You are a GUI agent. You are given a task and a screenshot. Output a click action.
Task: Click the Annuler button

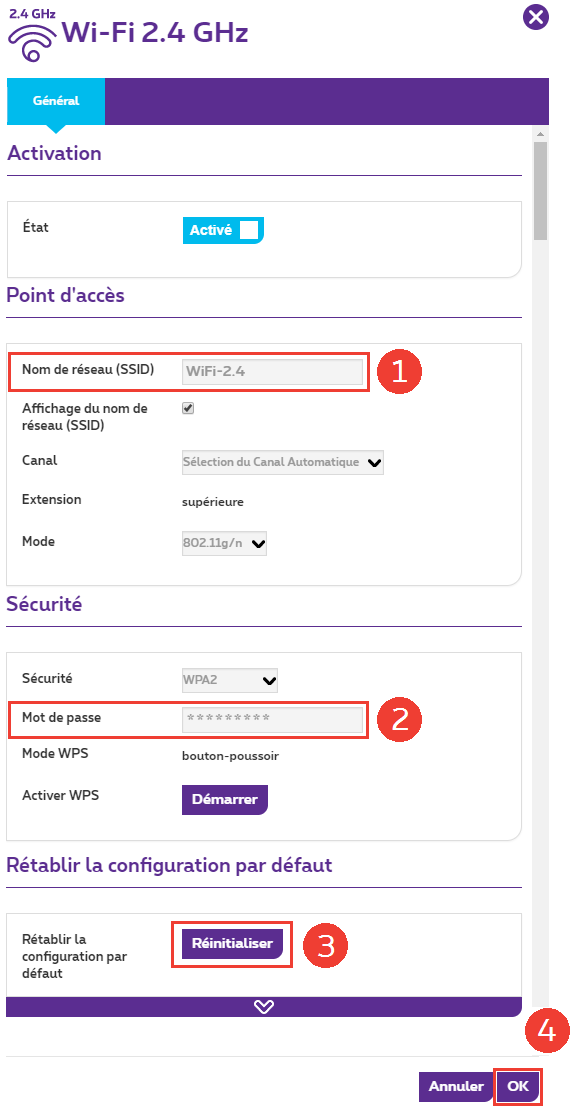pyautogui.click(x=456, y=1086)
